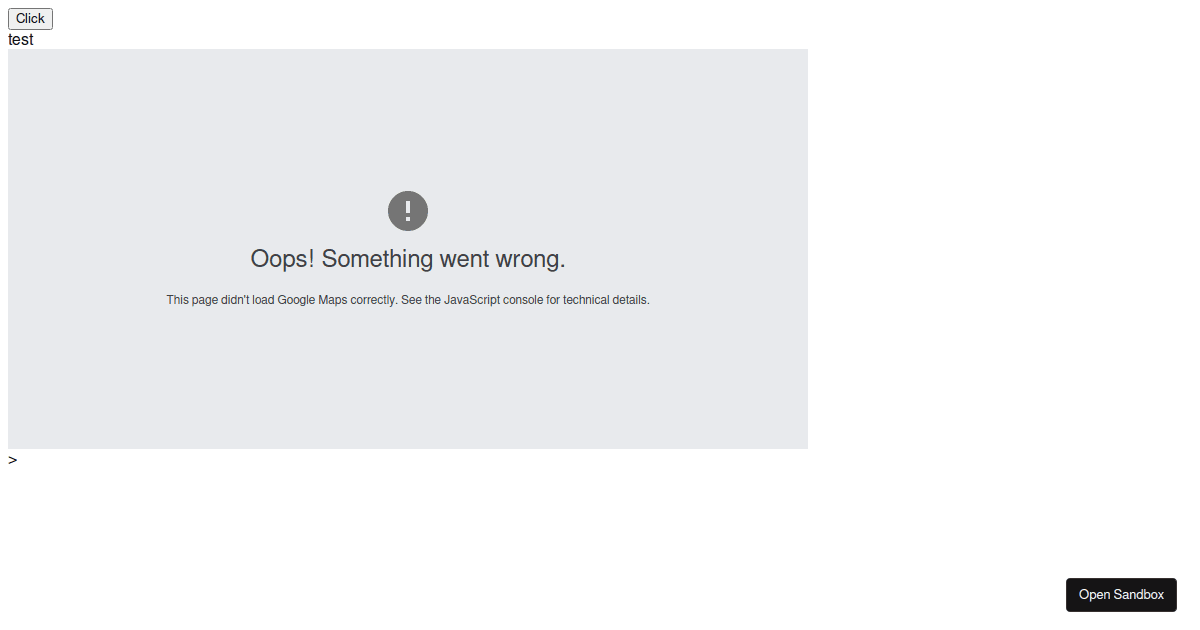Click the word "Something" in the heading
The width and height of the screenshot is (1200, 630).
377,259
